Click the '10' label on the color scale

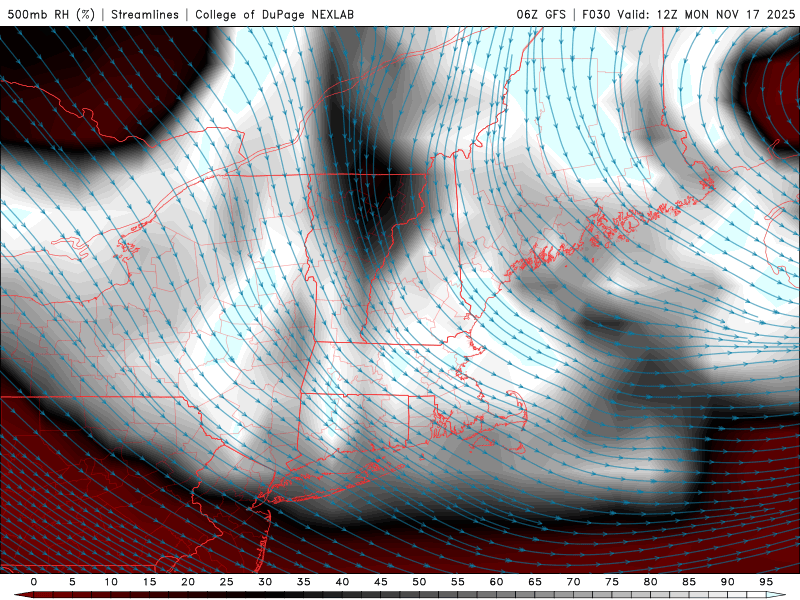click(111, 582)
